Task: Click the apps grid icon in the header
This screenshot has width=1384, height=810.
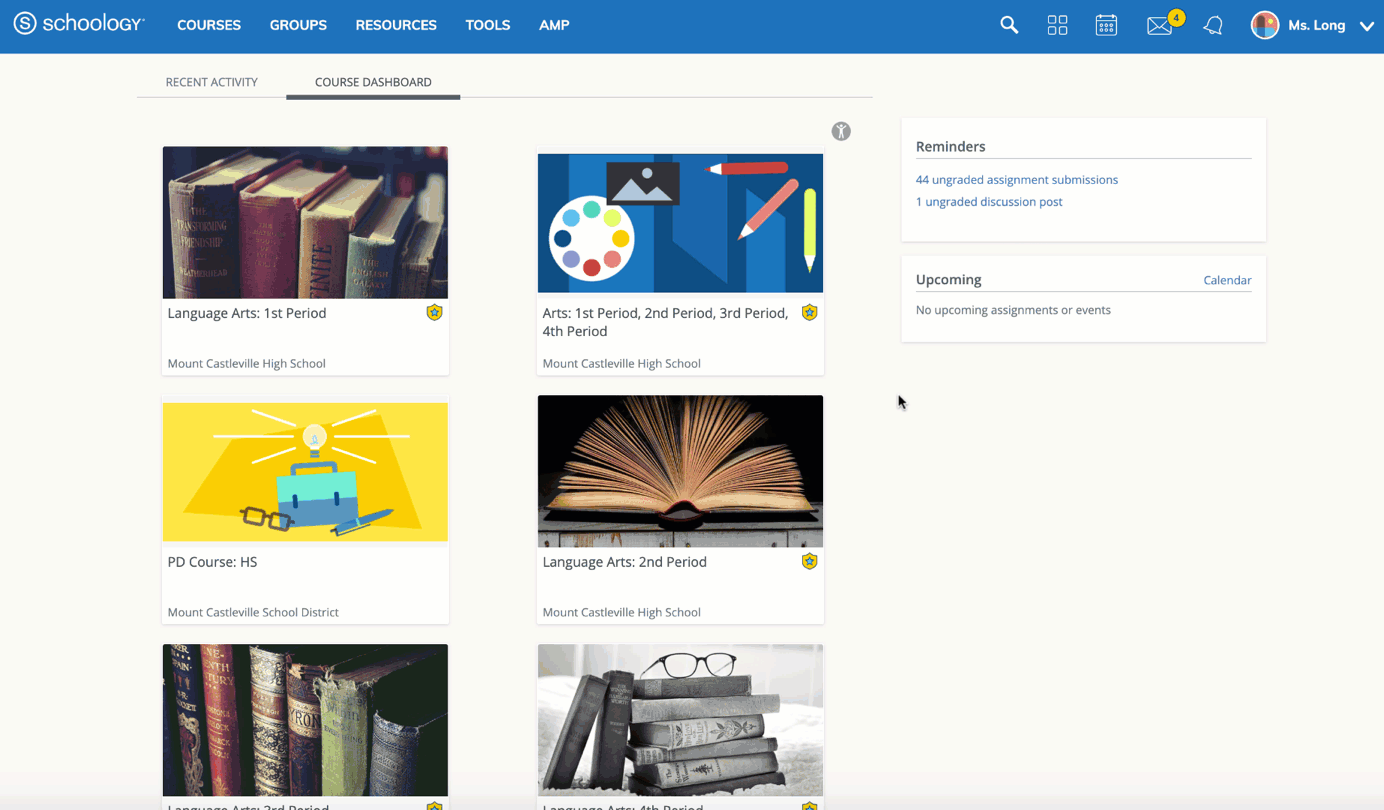Action: tap(1057, 24)
